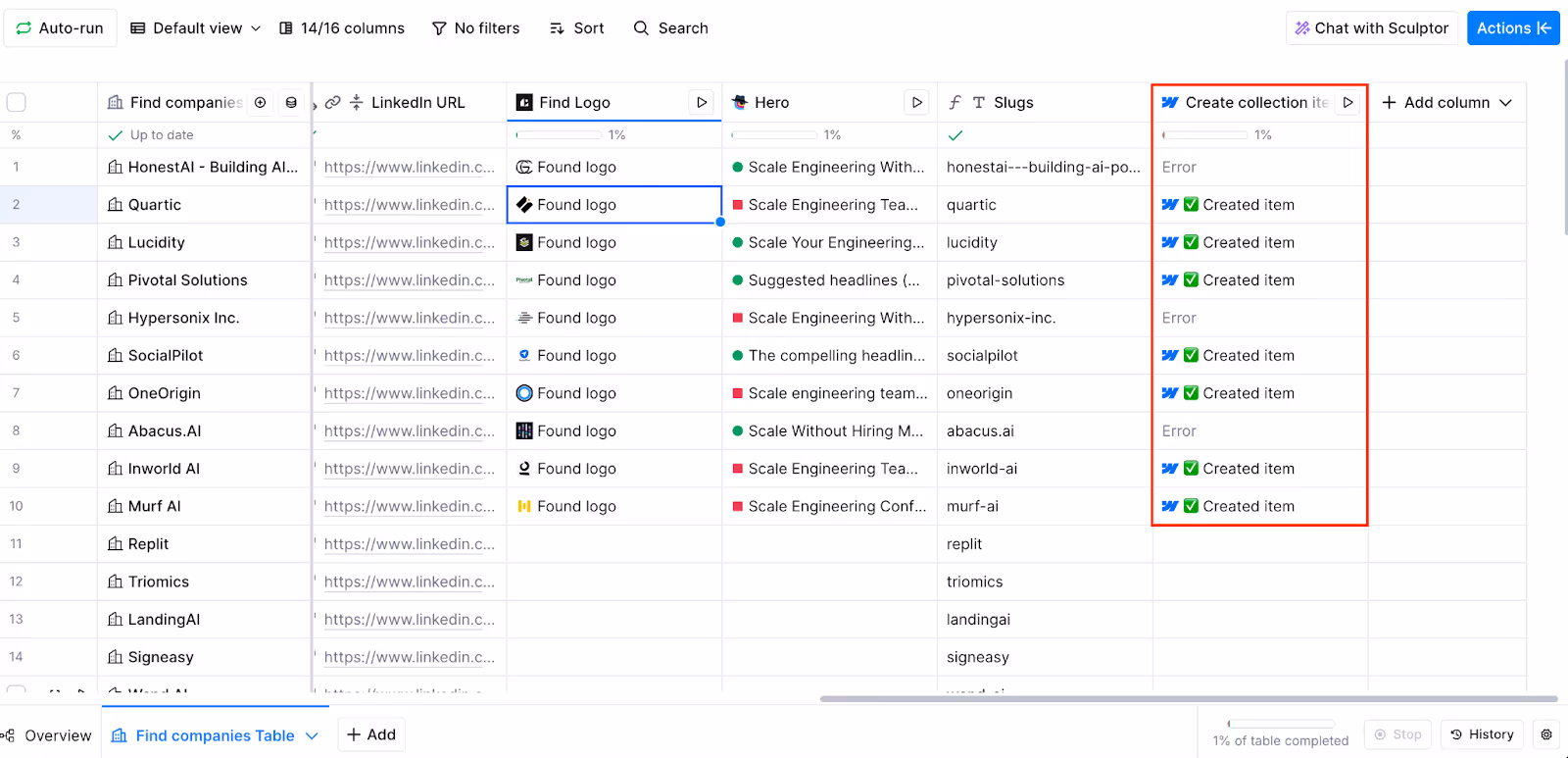1568x758 pixels.
Task: Open the Pivotal Solutions LinkedIn link
Action: [410, 280]
